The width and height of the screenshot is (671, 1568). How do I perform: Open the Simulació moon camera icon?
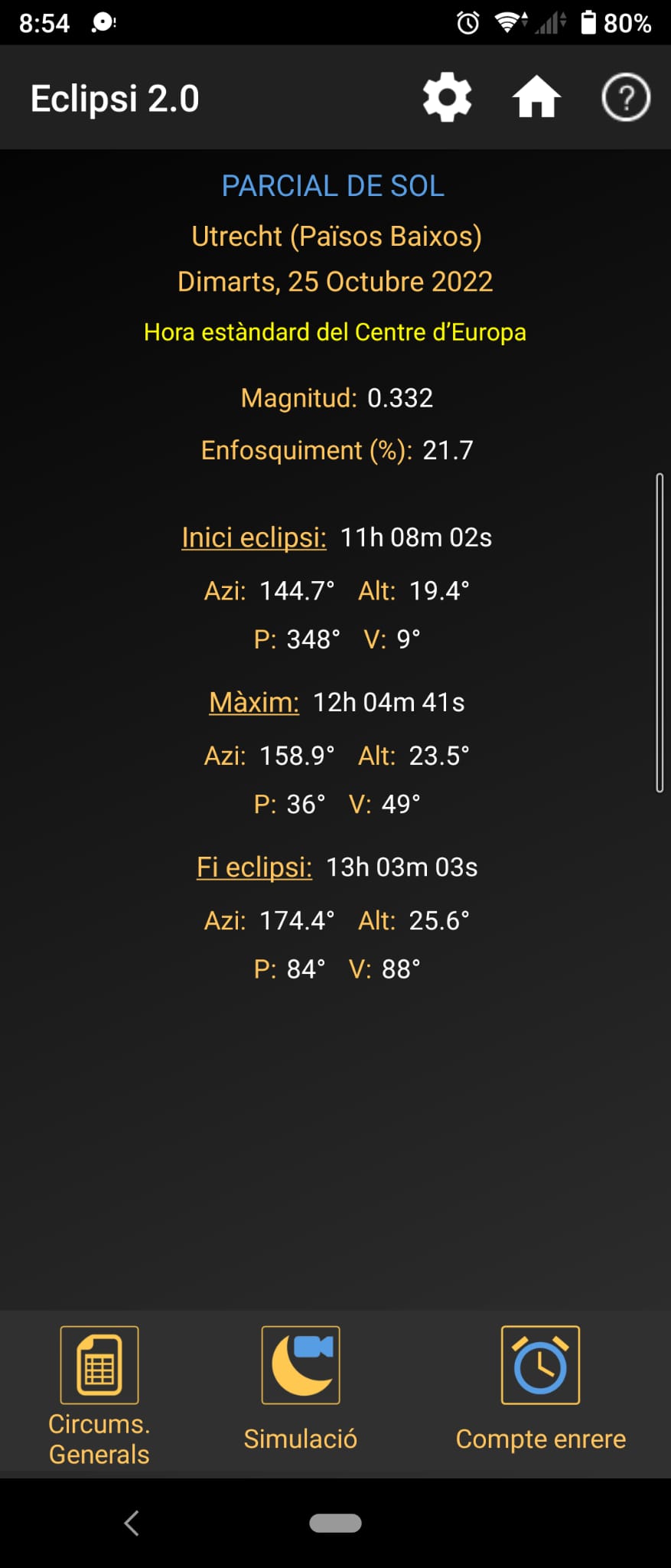coord(301,1364)
